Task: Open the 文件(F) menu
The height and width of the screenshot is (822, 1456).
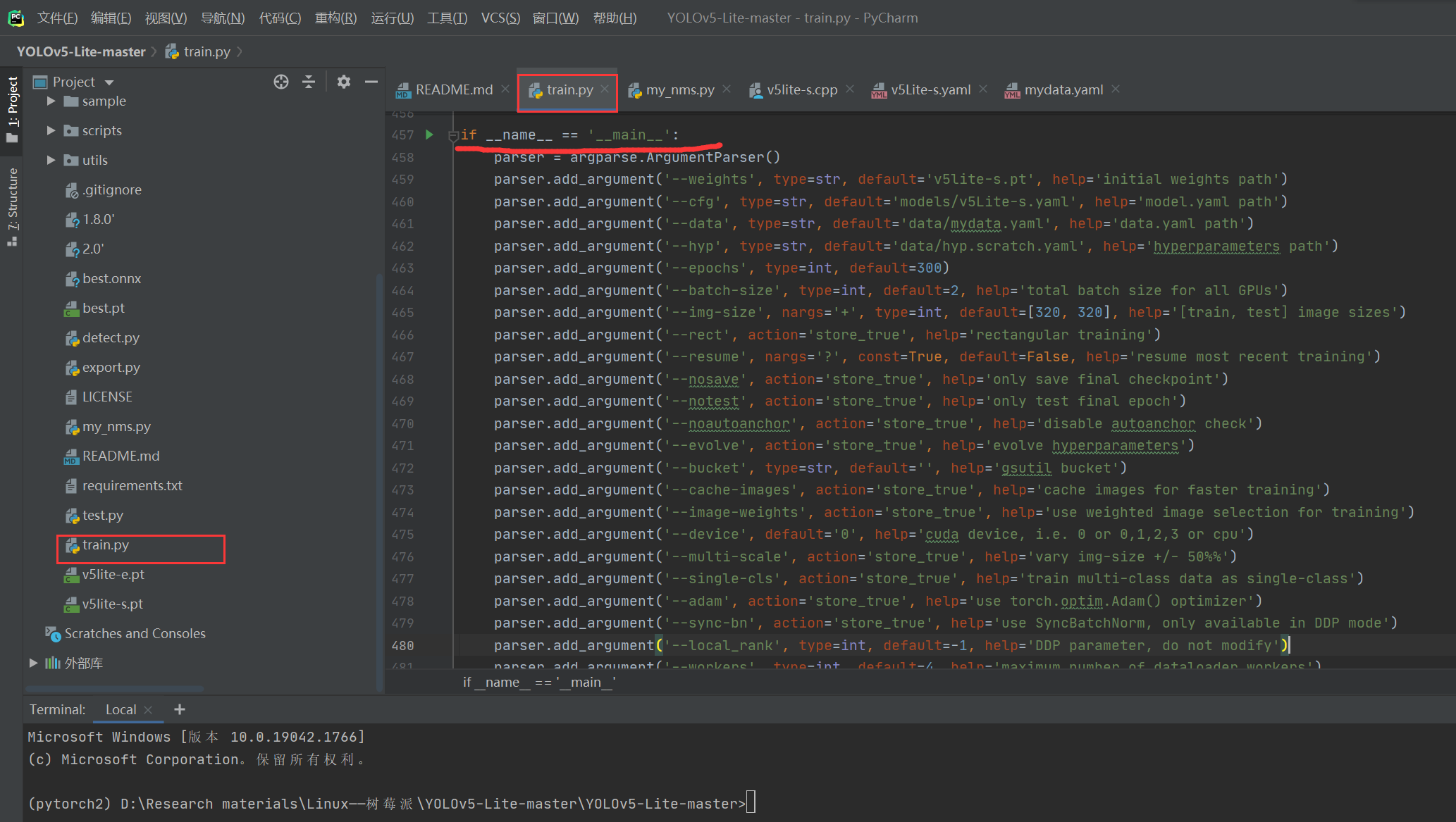Action: tap(57, 18)
